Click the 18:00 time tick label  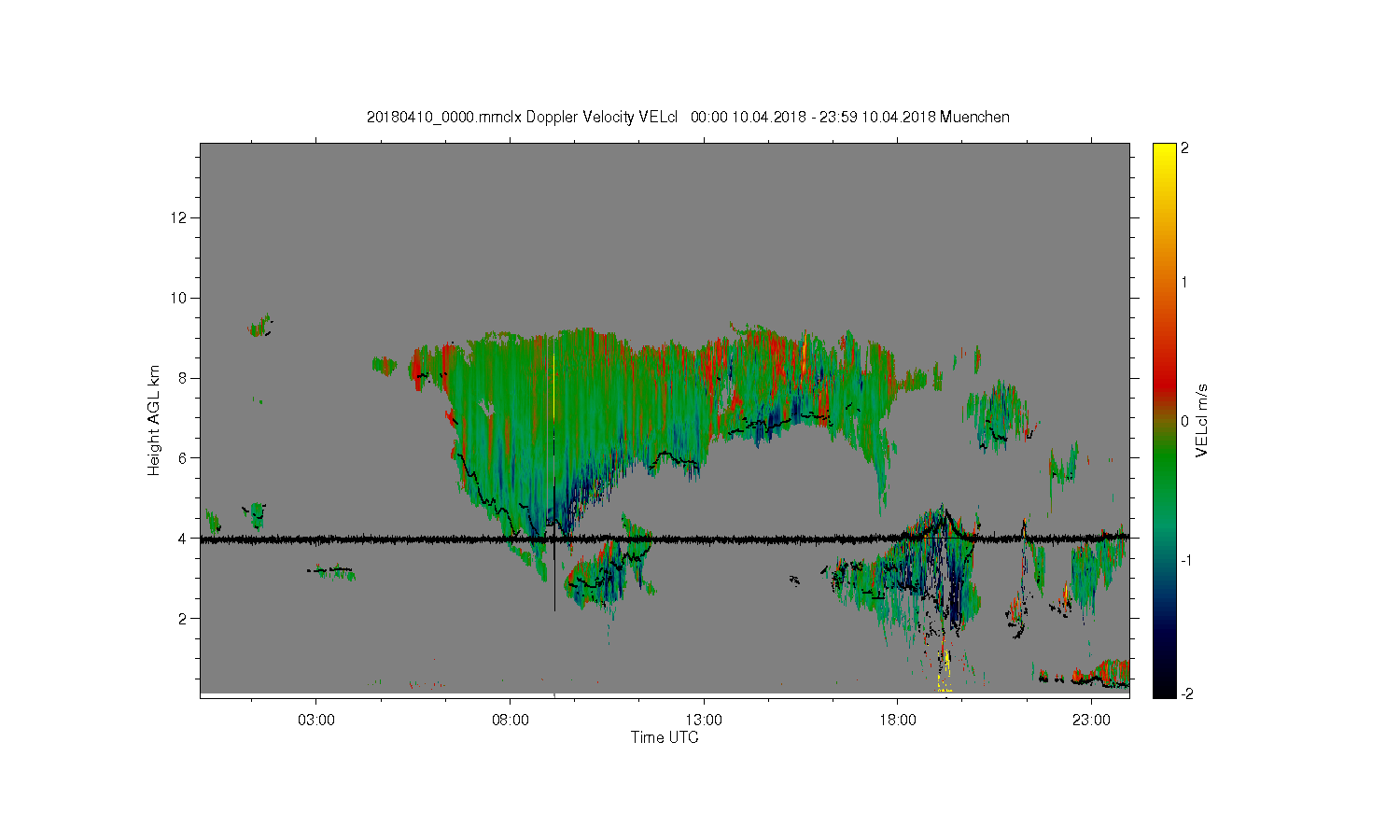[x=898, y=721]
